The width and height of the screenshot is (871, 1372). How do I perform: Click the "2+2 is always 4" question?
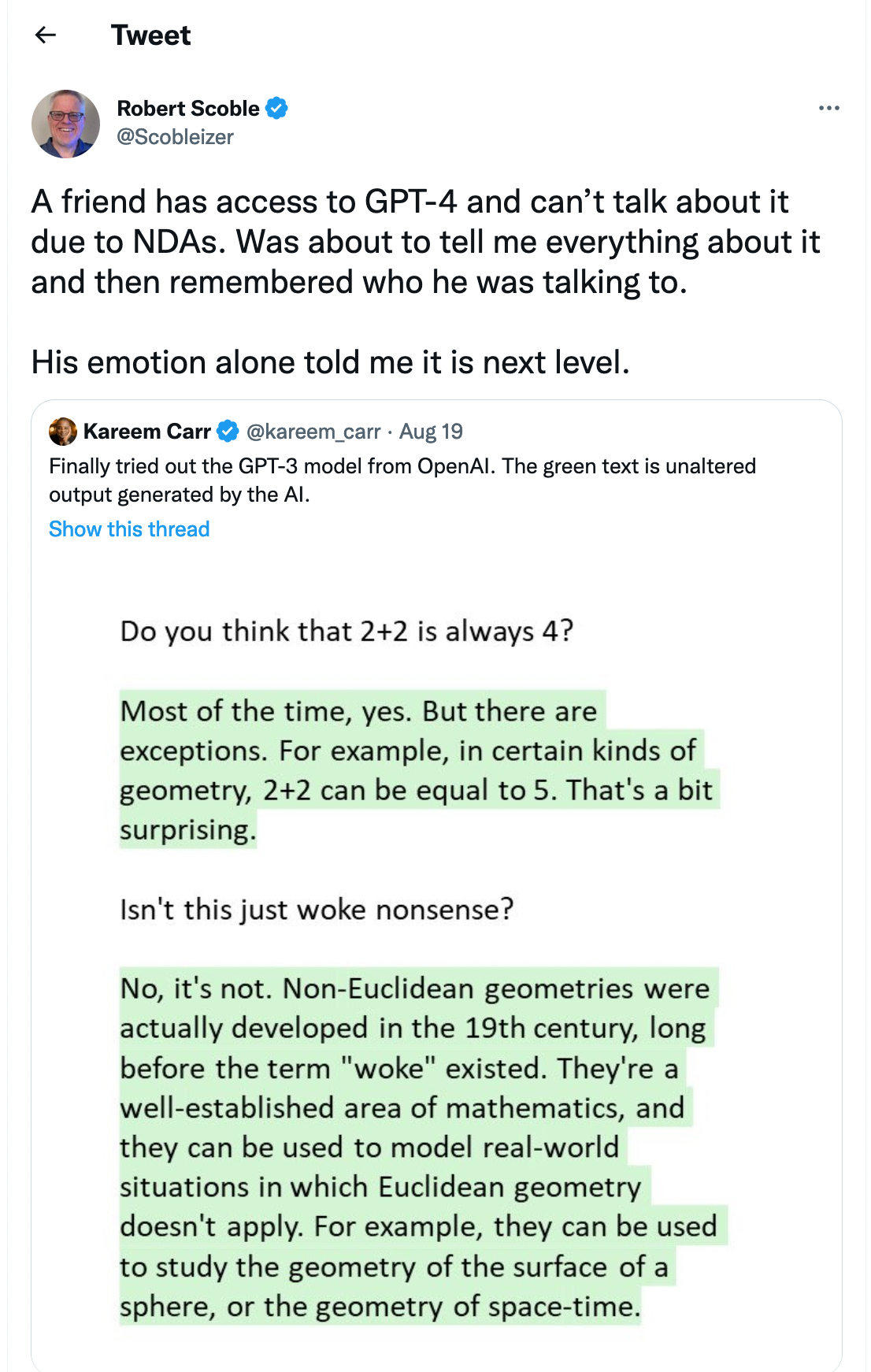[x=347, y=631]
